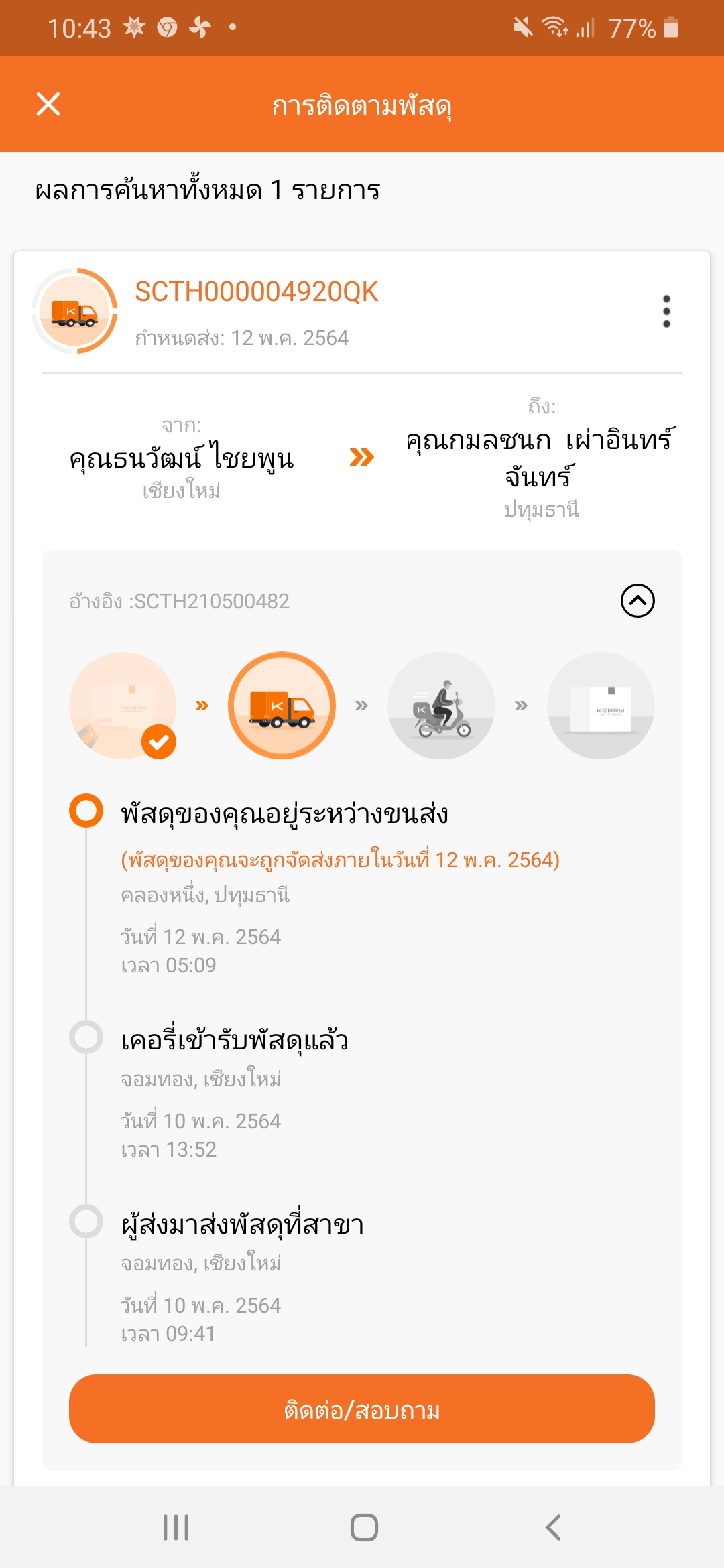Open the three-dot options menu

[666, 311]
